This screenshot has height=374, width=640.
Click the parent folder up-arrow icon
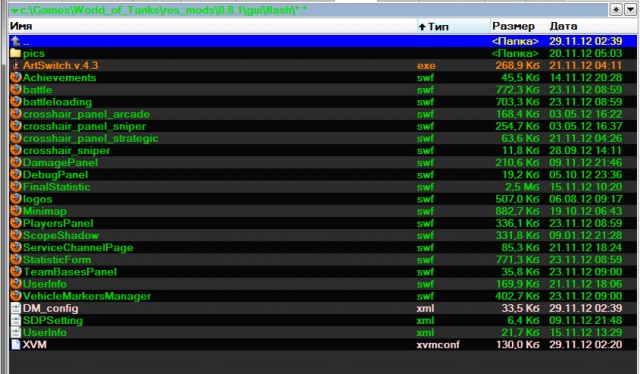click(16, 41)
